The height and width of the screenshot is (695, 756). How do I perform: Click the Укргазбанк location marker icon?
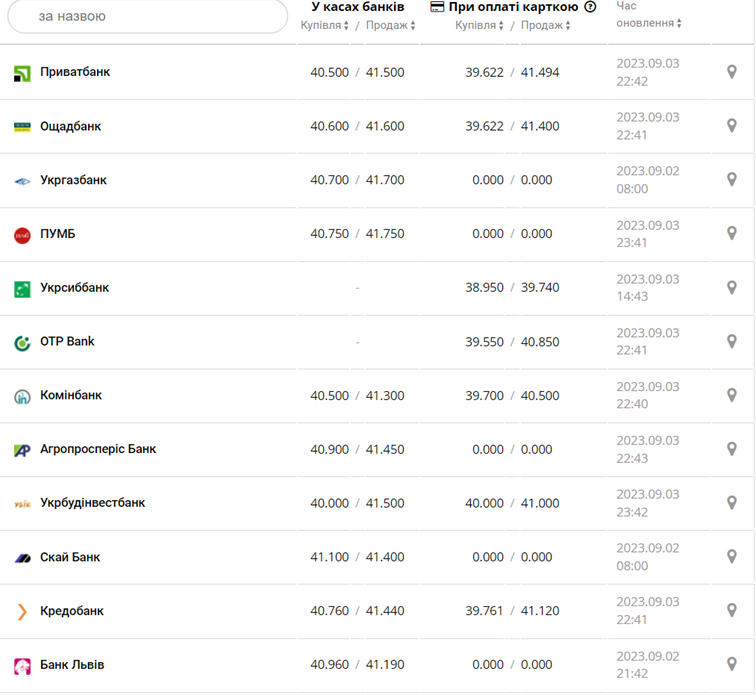click(732, 180)
